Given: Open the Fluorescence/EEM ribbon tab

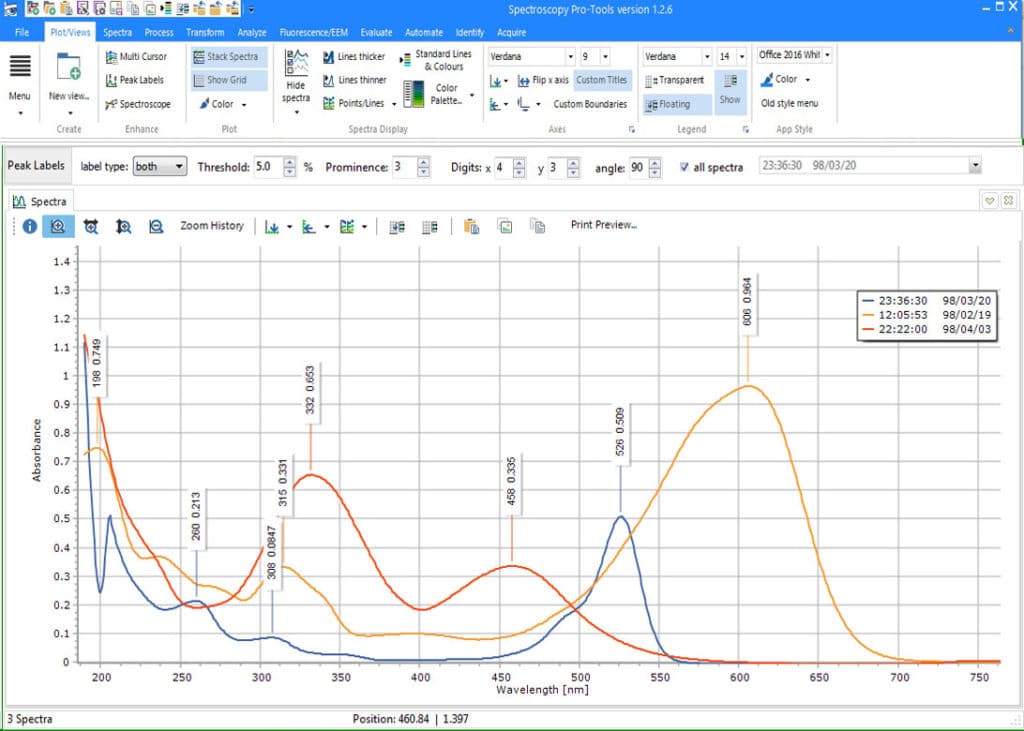Looking at the screenshot, I should pyautogui.click(x=313, y=31).
